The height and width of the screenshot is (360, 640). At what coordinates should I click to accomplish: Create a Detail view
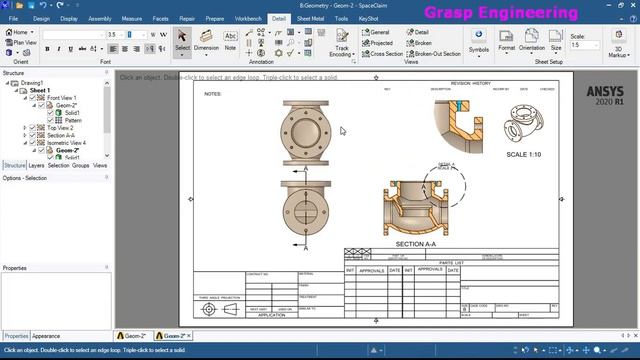pyautogui.click(x=418, y=32)
